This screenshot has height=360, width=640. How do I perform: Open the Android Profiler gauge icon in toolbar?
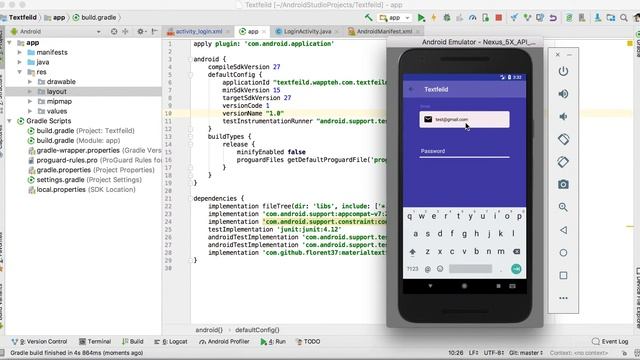473,18
